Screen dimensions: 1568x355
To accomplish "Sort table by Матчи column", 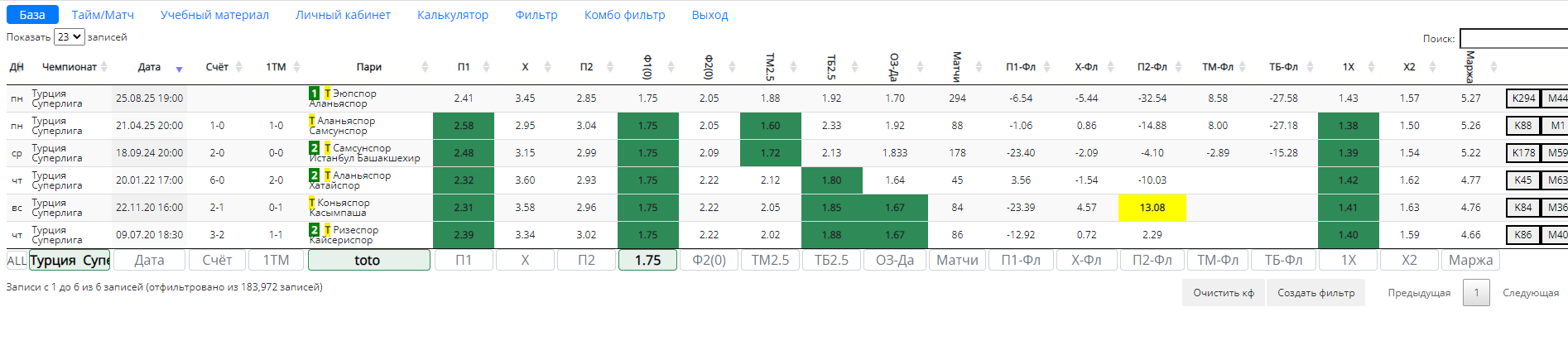I will click(x=979, y=67).
